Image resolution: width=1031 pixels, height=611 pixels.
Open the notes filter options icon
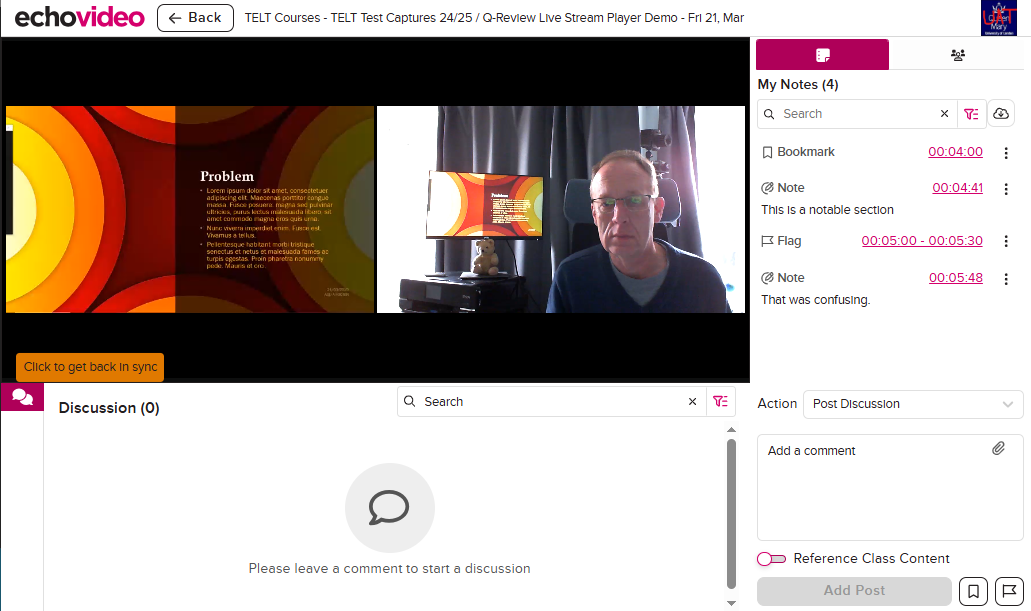coord(971,113)
